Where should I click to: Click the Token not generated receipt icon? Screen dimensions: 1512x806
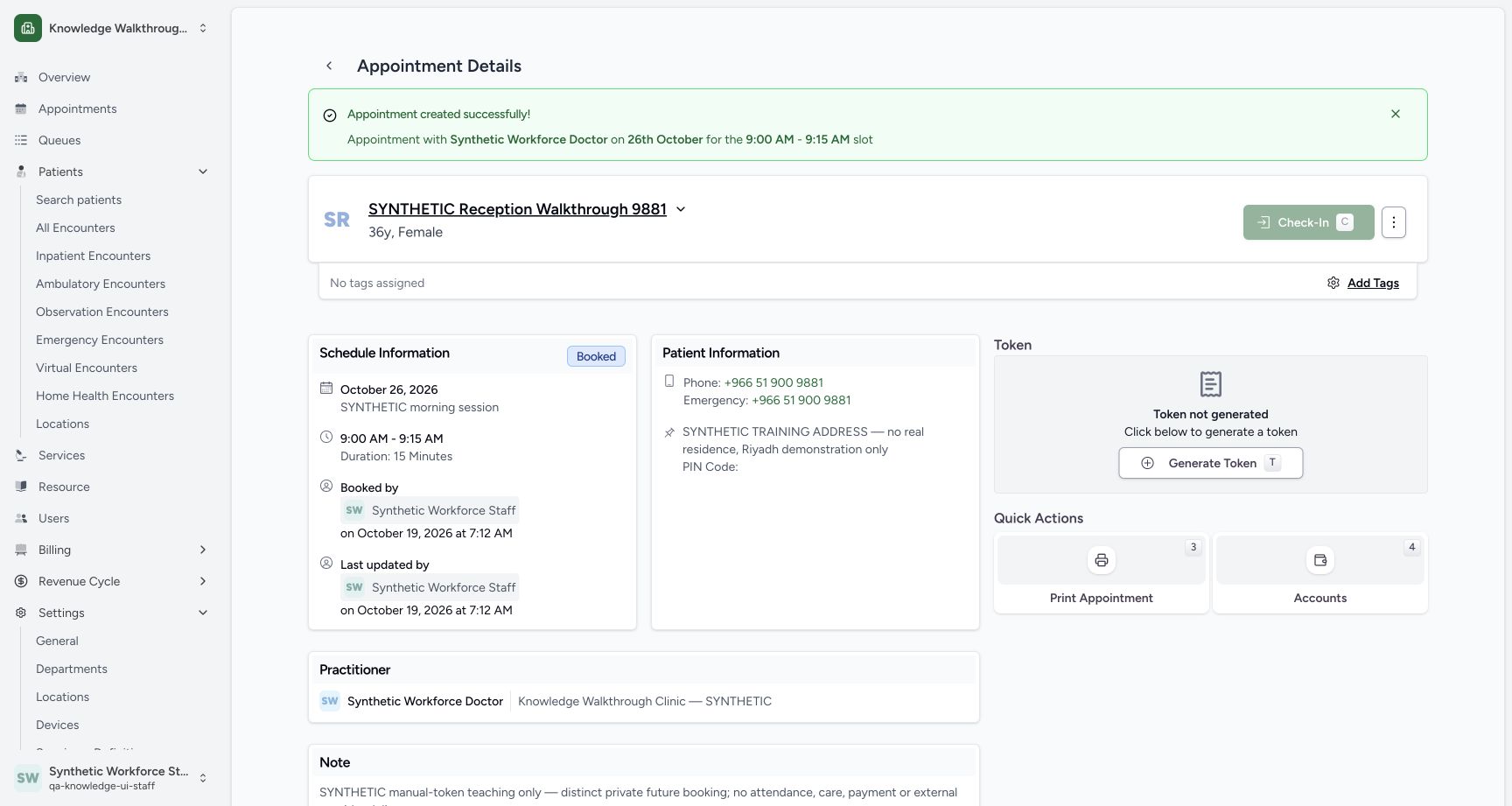click(x=1210, y=384)
